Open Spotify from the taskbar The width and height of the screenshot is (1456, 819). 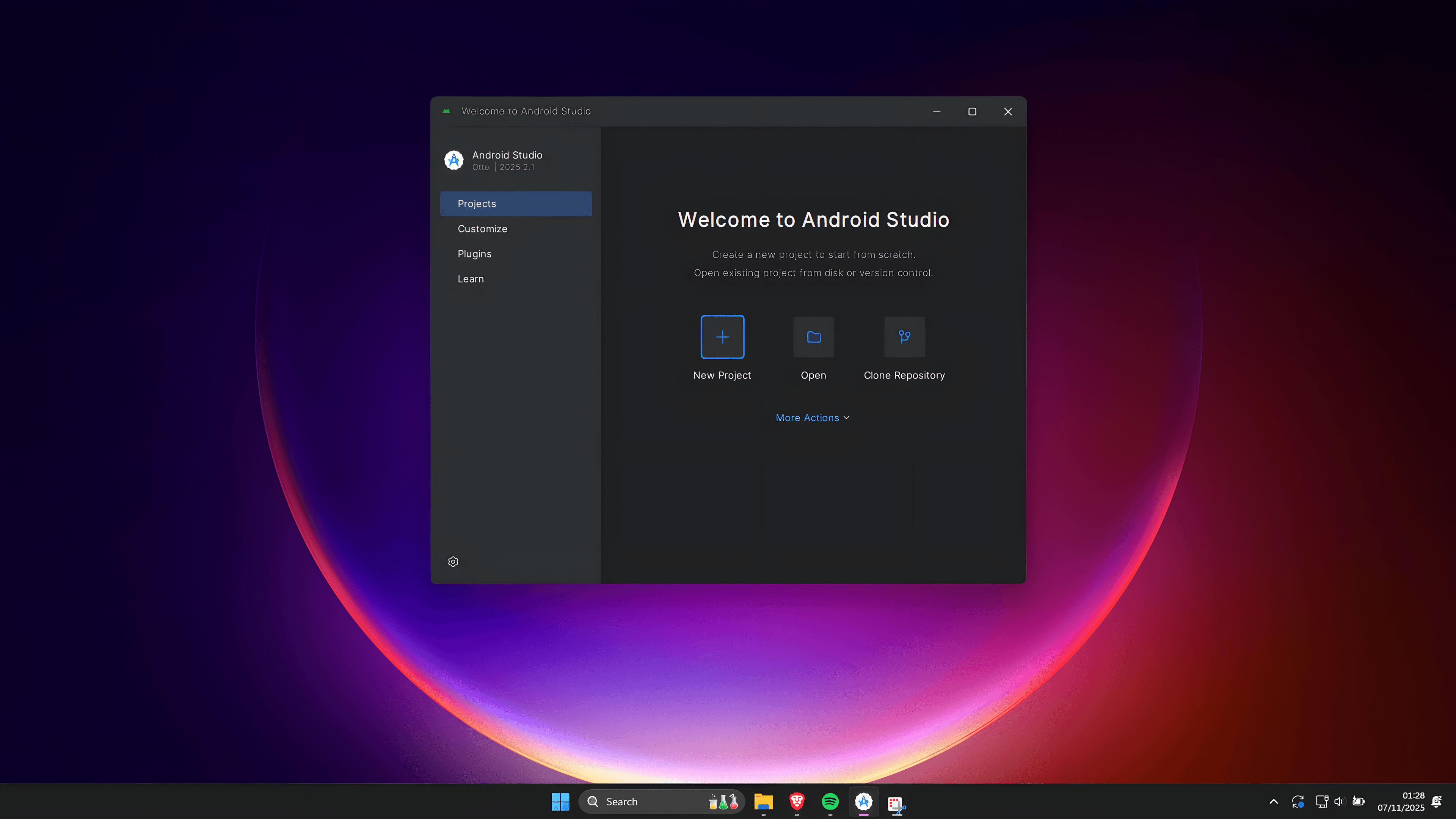tap(830, 802)
